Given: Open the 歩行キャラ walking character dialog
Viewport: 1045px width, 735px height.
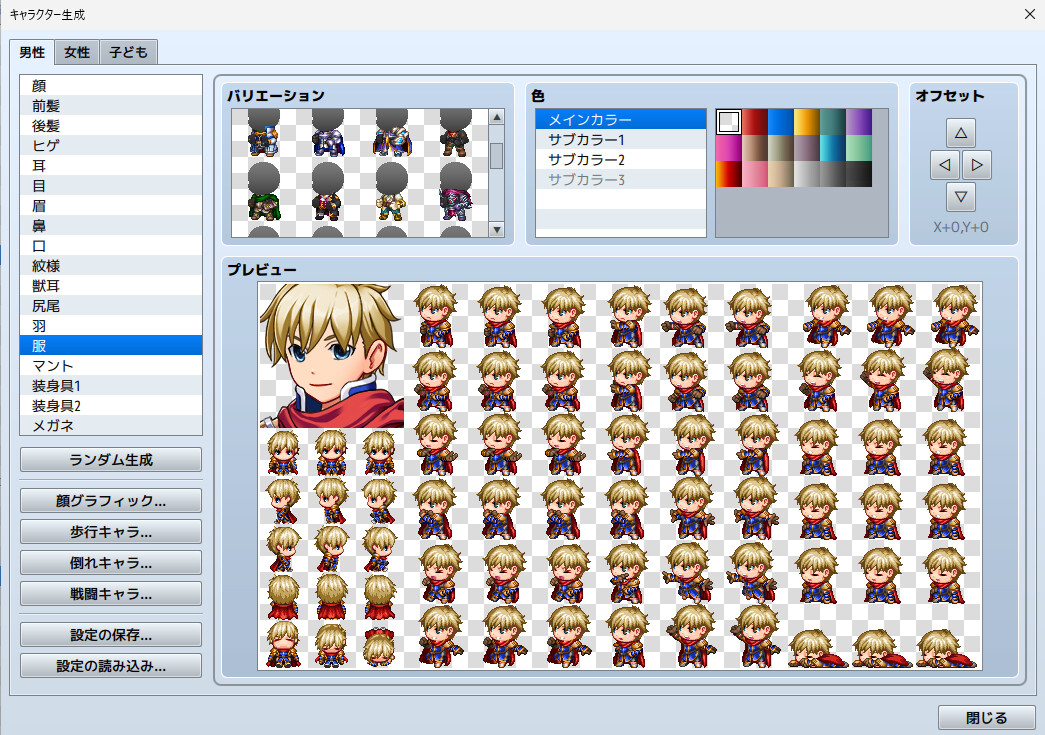Looking at the screenshot, I should pyautogui.click(x=110, y=531).
